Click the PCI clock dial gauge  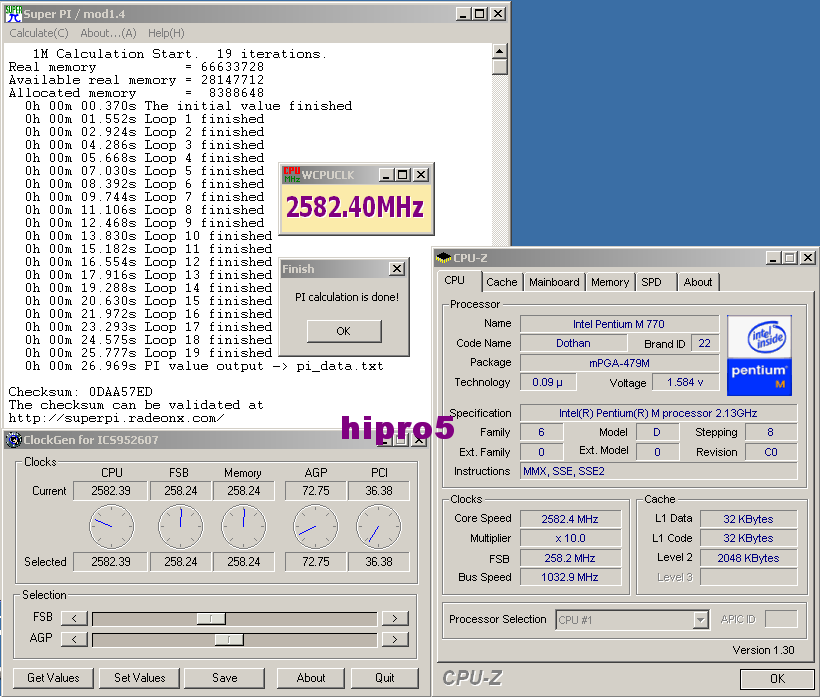click(x=379, y=527)
